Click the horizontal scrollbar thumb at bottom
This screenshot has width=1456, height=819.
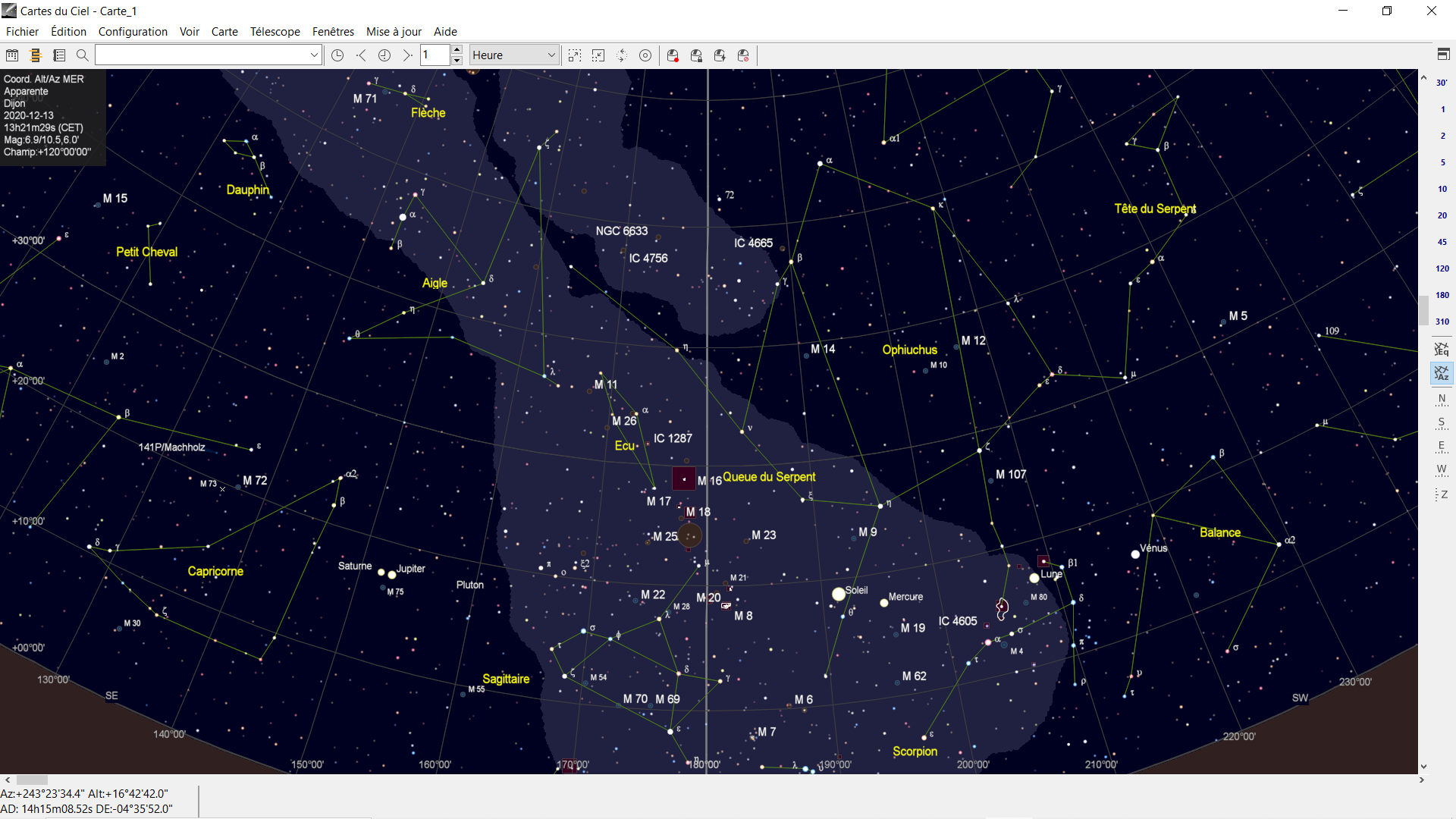coord(32,780)
